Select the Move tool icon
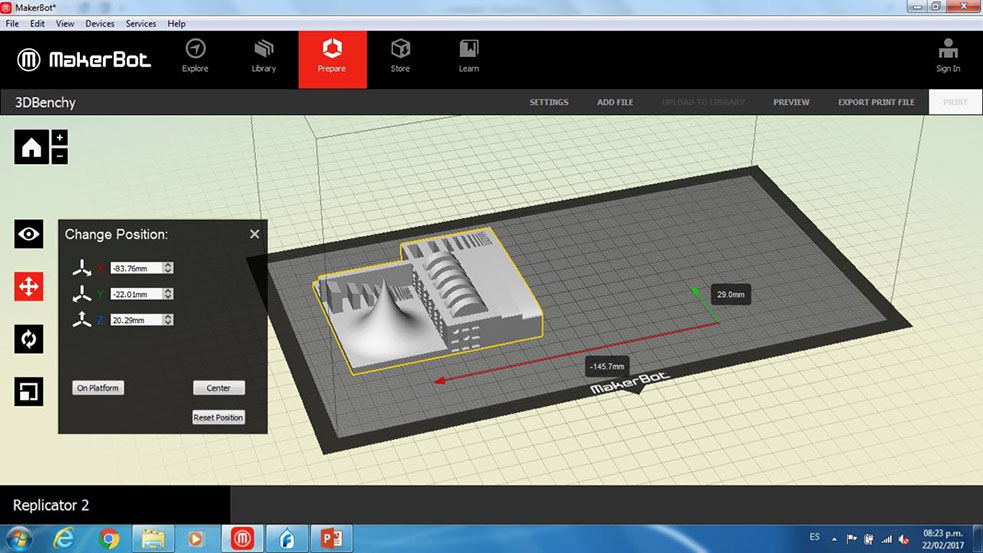 (x=29, y=287)
